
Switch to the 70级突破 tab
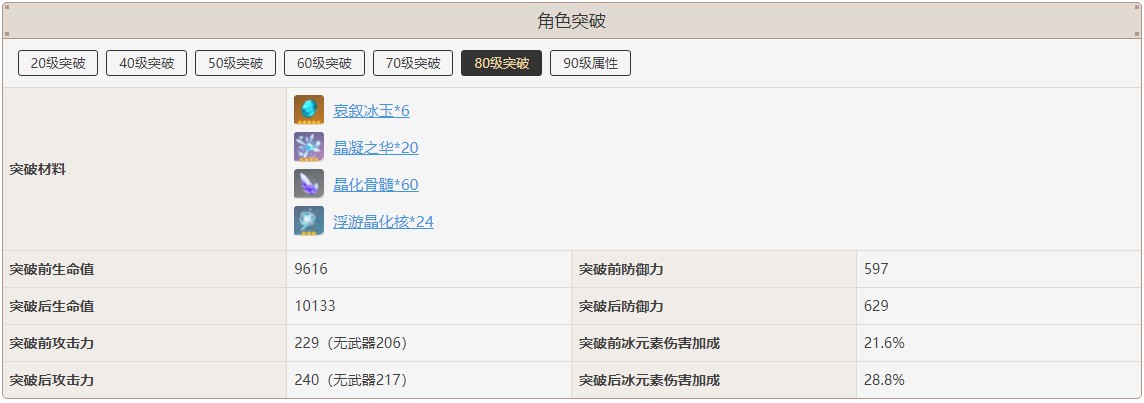pyautogui.click(x=413, y=64)
